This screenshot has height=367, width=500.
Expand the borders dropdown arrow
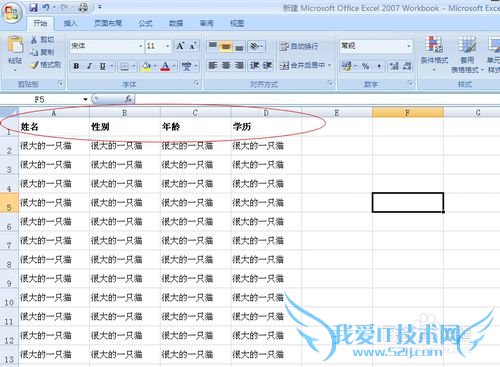tap(134, 66)
